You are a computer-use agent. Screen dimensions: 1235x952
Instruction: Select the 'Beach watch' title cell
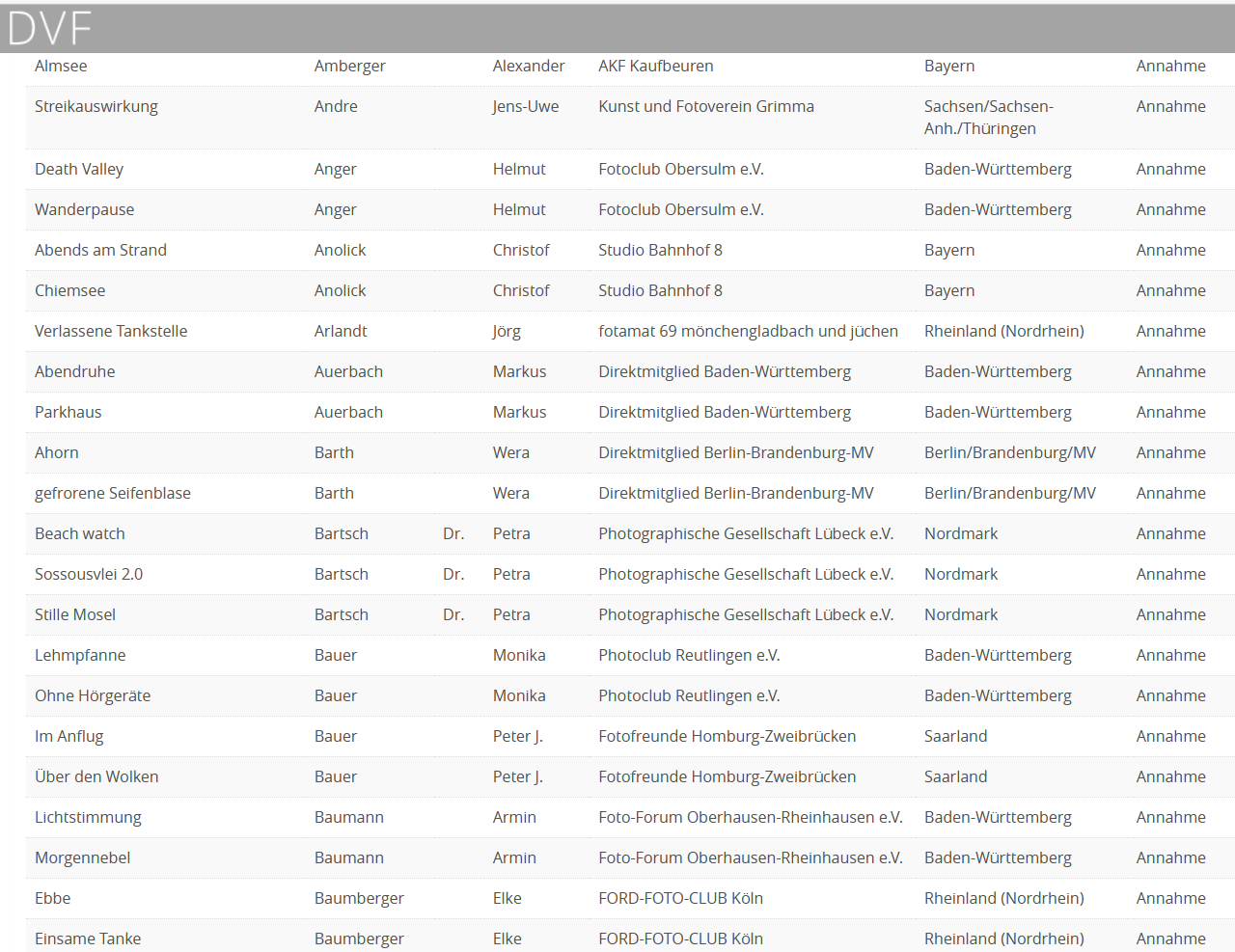click(x=80, y=533)
